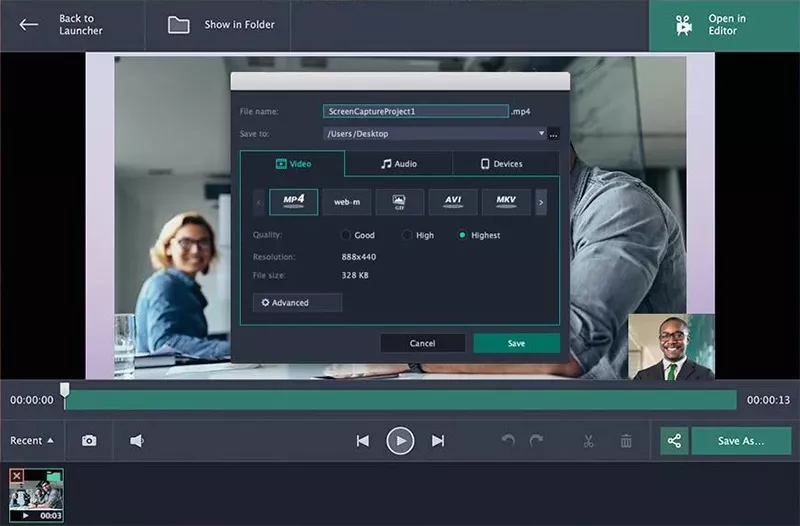The width and height of the screenshot is (800, 526).
Task: Switch to the Devices tab
Action: pos(505,164)
